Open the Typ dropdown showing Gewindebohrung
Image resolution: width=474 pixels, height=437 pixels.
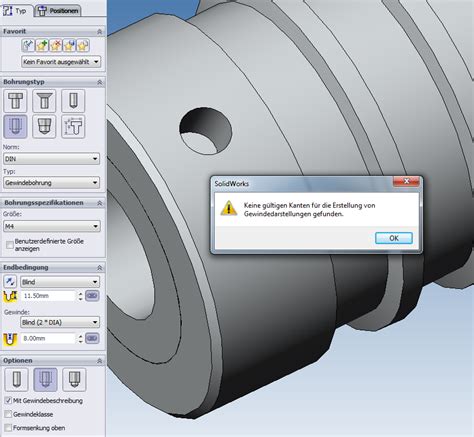(51, 183)
